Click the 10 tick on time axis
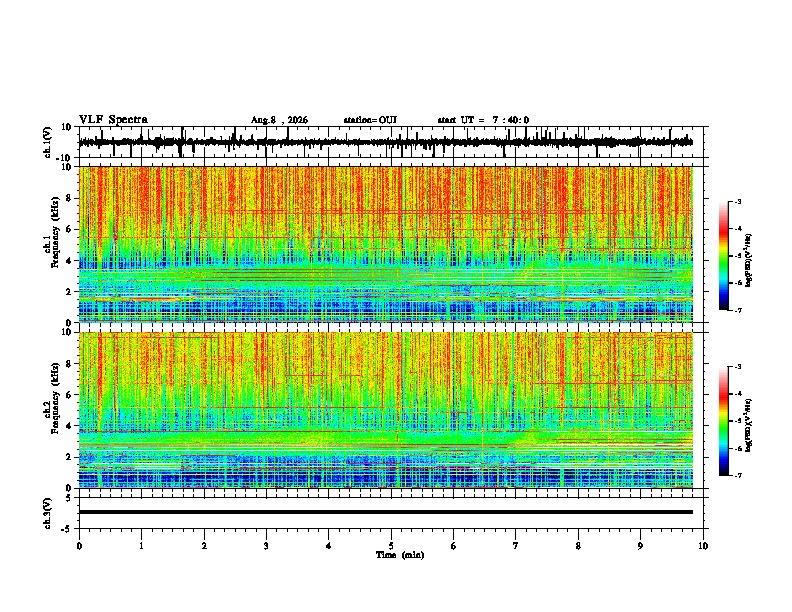Image resolution: width=792 pixels, height=612 pixels. (x=703, y=546)
